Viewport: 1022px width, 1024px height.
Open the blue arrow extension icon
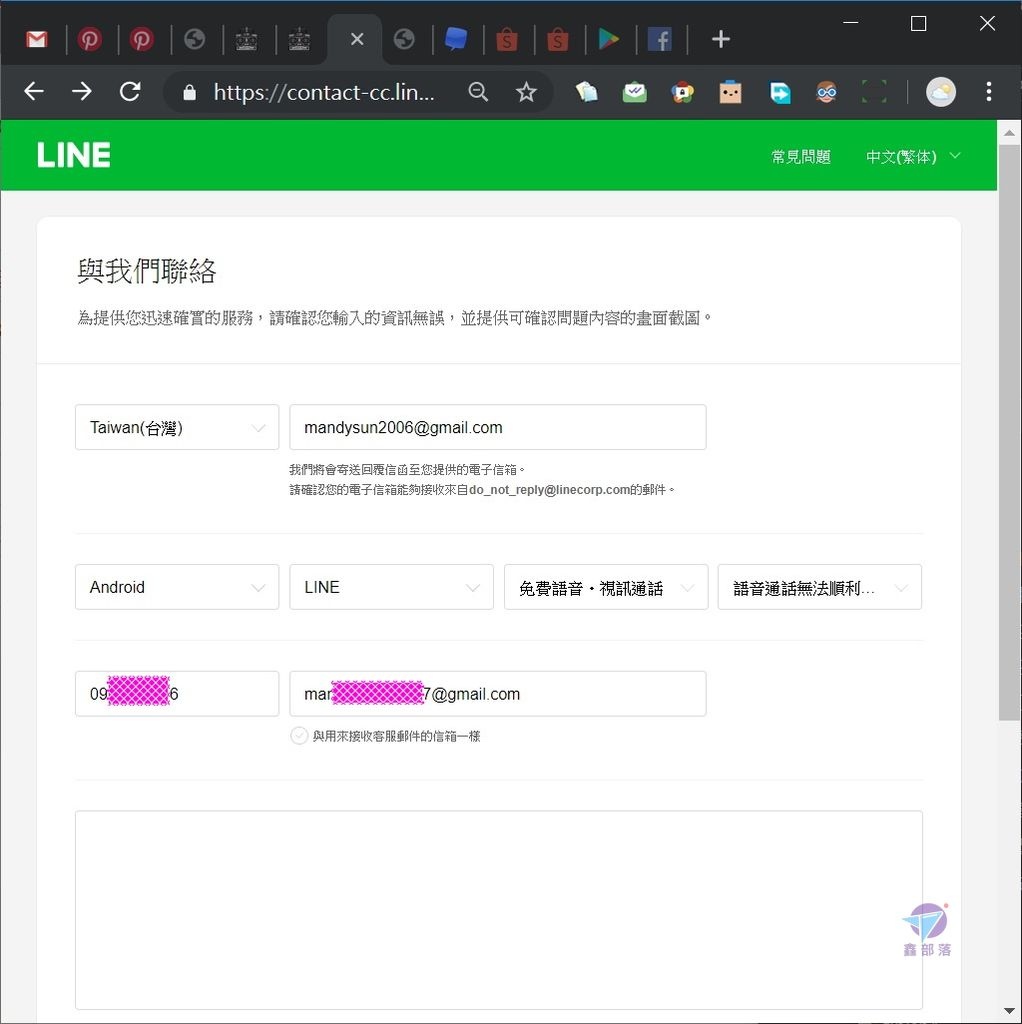(x=779, y=92)
